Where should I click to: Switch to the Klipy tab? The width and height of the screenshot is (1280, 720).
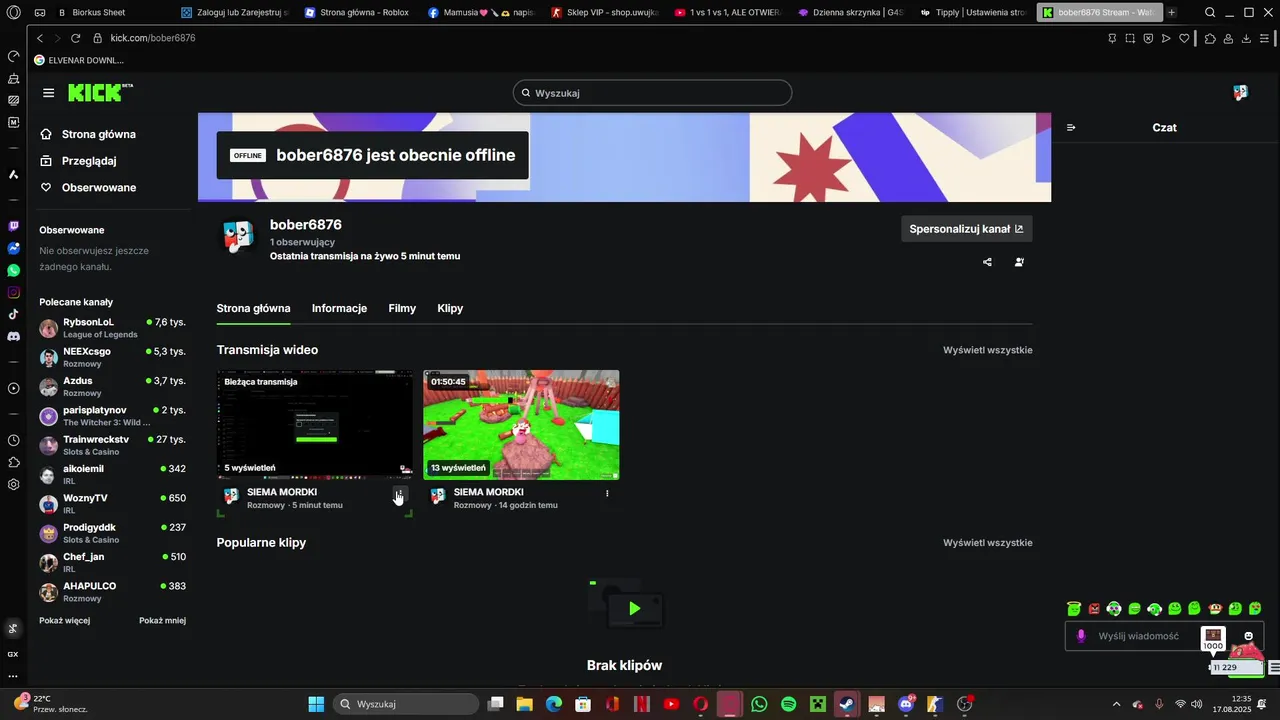click(450, 308)
